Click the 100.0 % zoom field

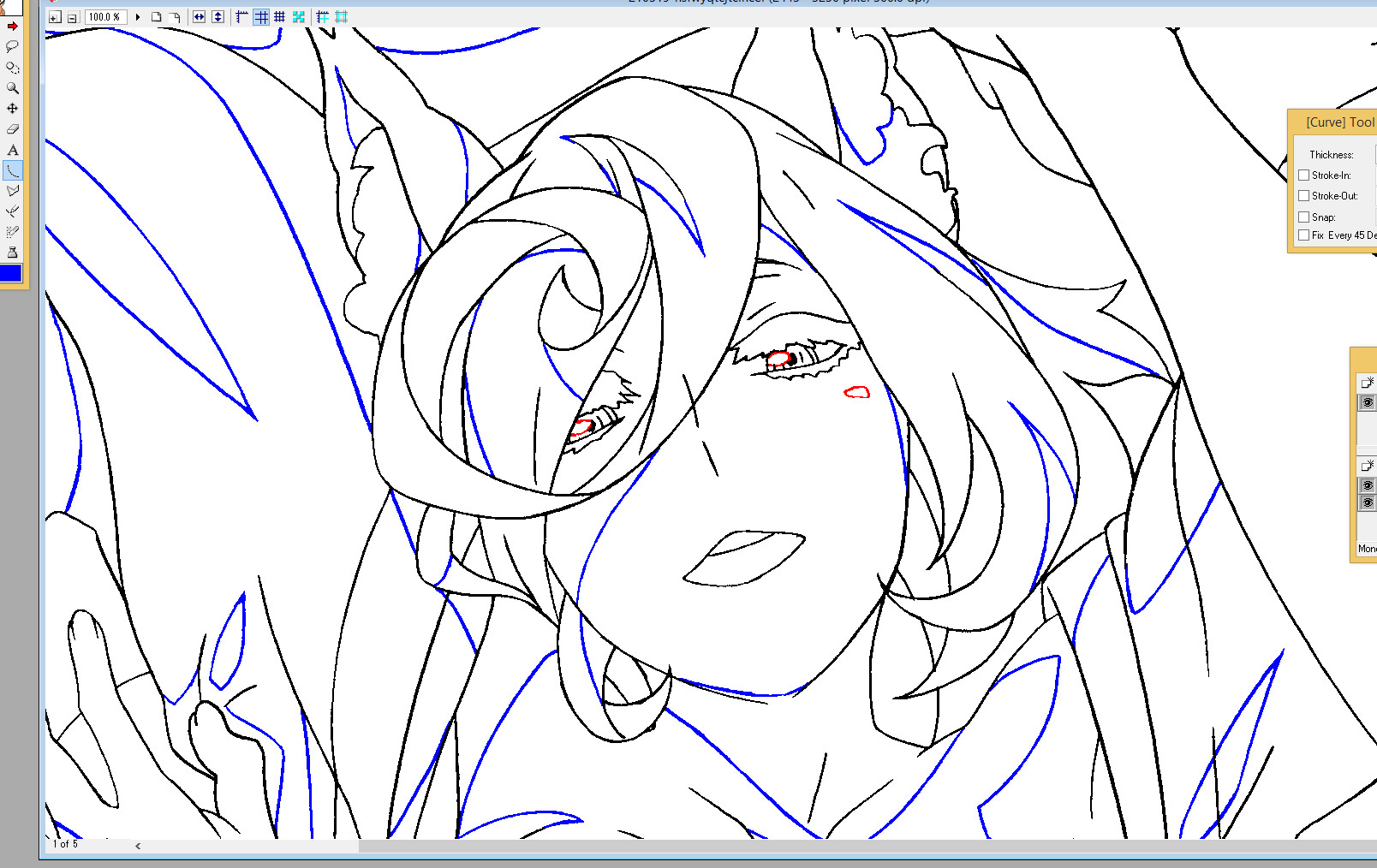point(106,17)
